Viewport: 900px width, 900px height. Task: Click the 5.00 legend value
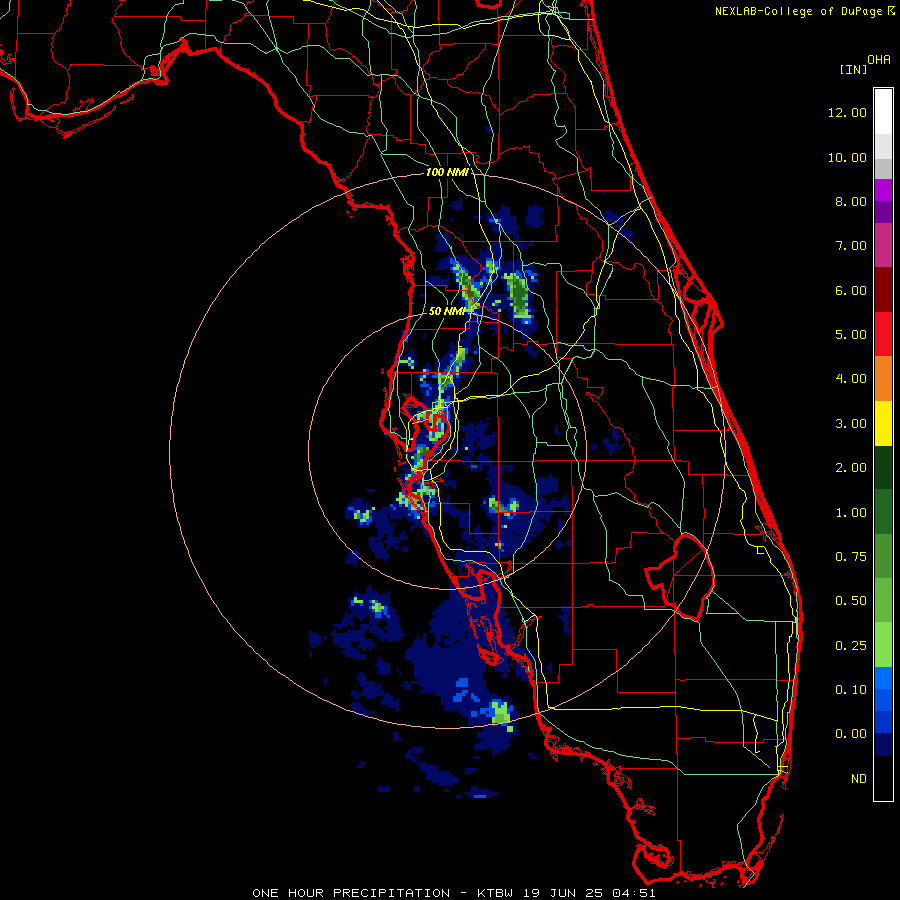[x=851, y=335]
